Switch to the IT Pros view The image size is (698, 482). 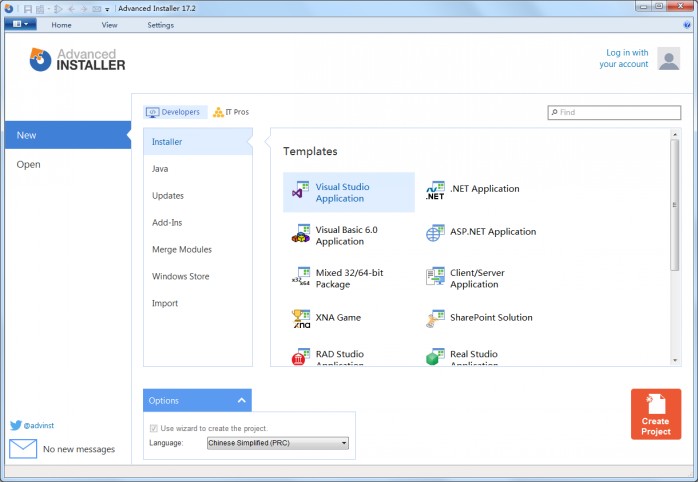coord(231,112)
